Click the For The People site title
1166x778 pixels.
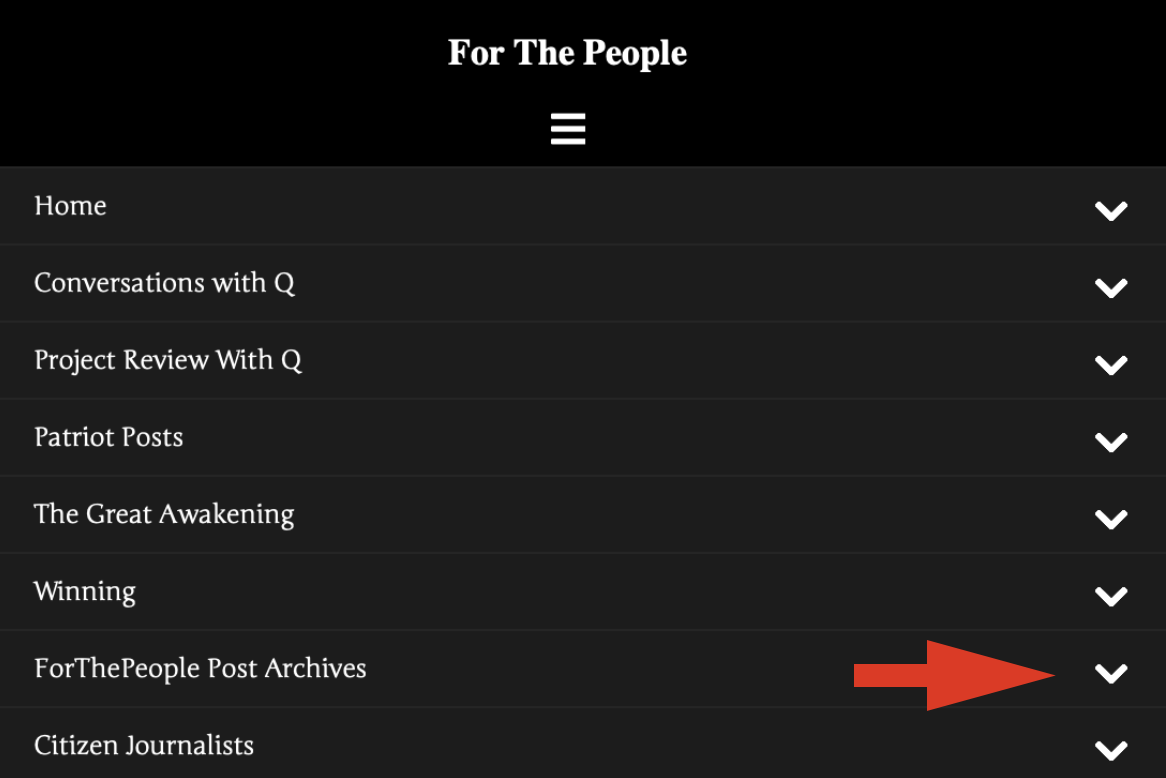(x=567, y=53)
